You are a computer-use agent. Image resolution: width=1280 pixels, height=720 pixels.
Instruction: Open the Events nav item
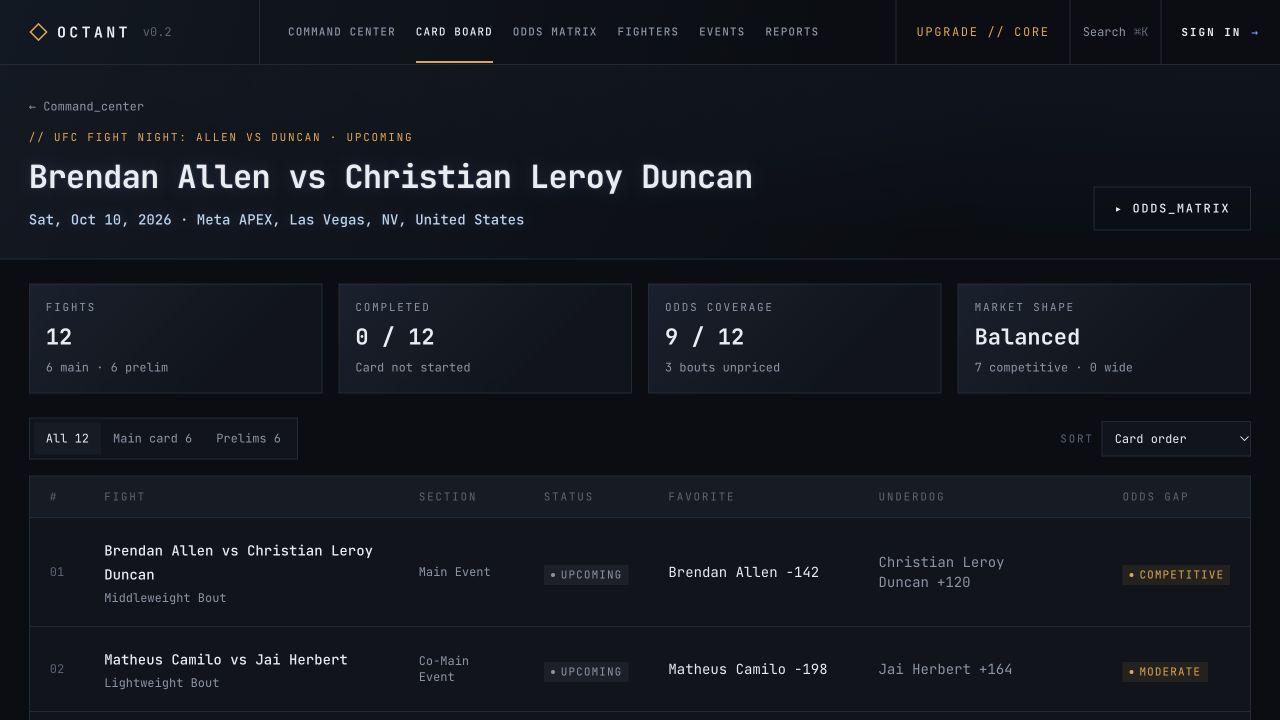(x=722, y=32)
